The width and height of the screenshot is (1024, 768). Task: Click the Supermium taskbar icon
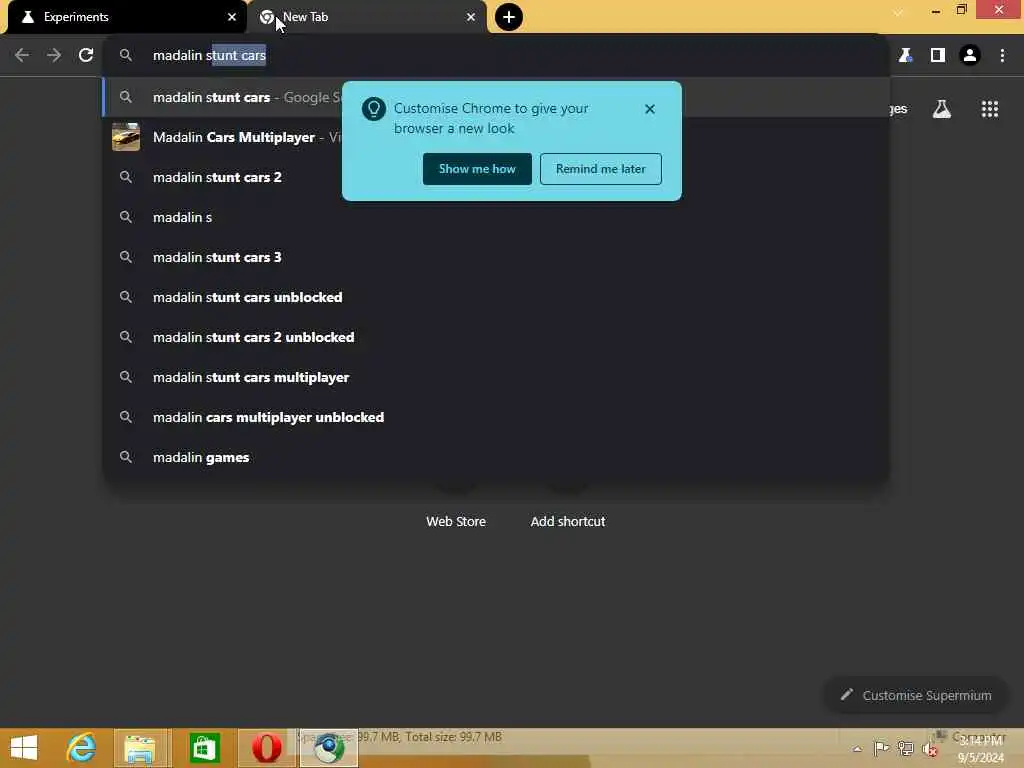tap(329, 748)
